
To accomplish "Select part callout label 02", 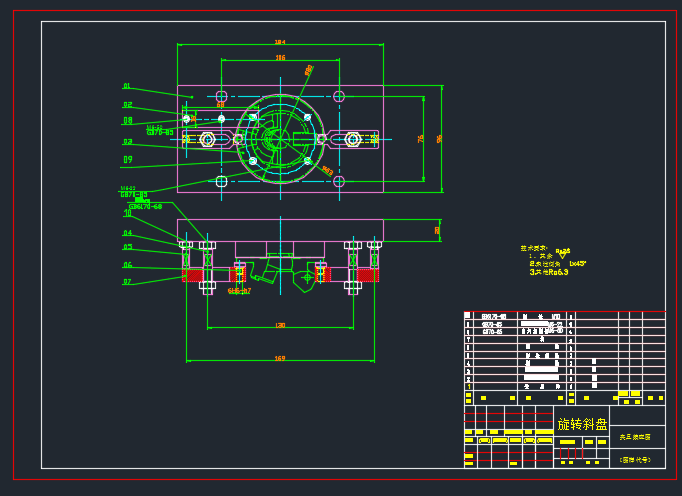I will [128, 105].
